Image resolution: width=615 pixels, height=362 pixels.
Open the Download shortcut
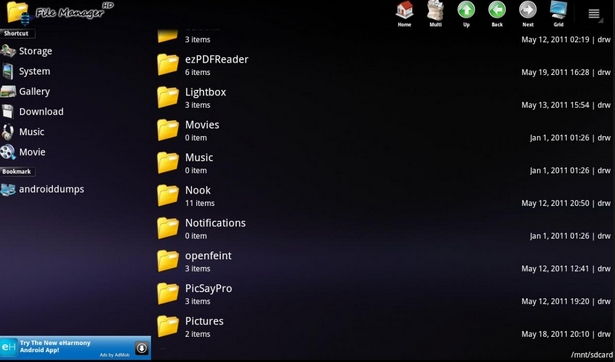point(33,112)
